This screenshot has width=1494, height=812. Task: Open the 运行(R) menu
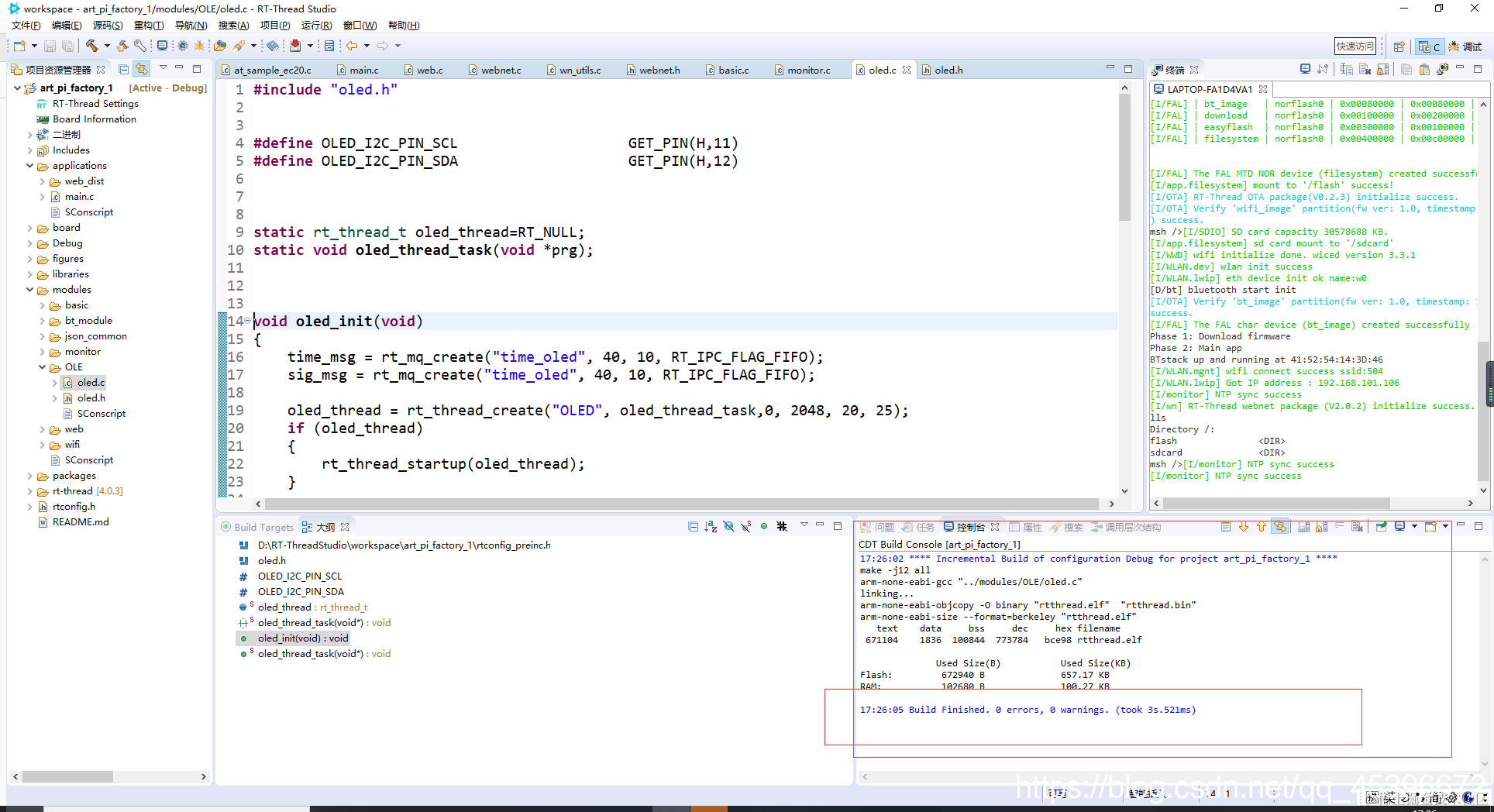pos(316,26)
